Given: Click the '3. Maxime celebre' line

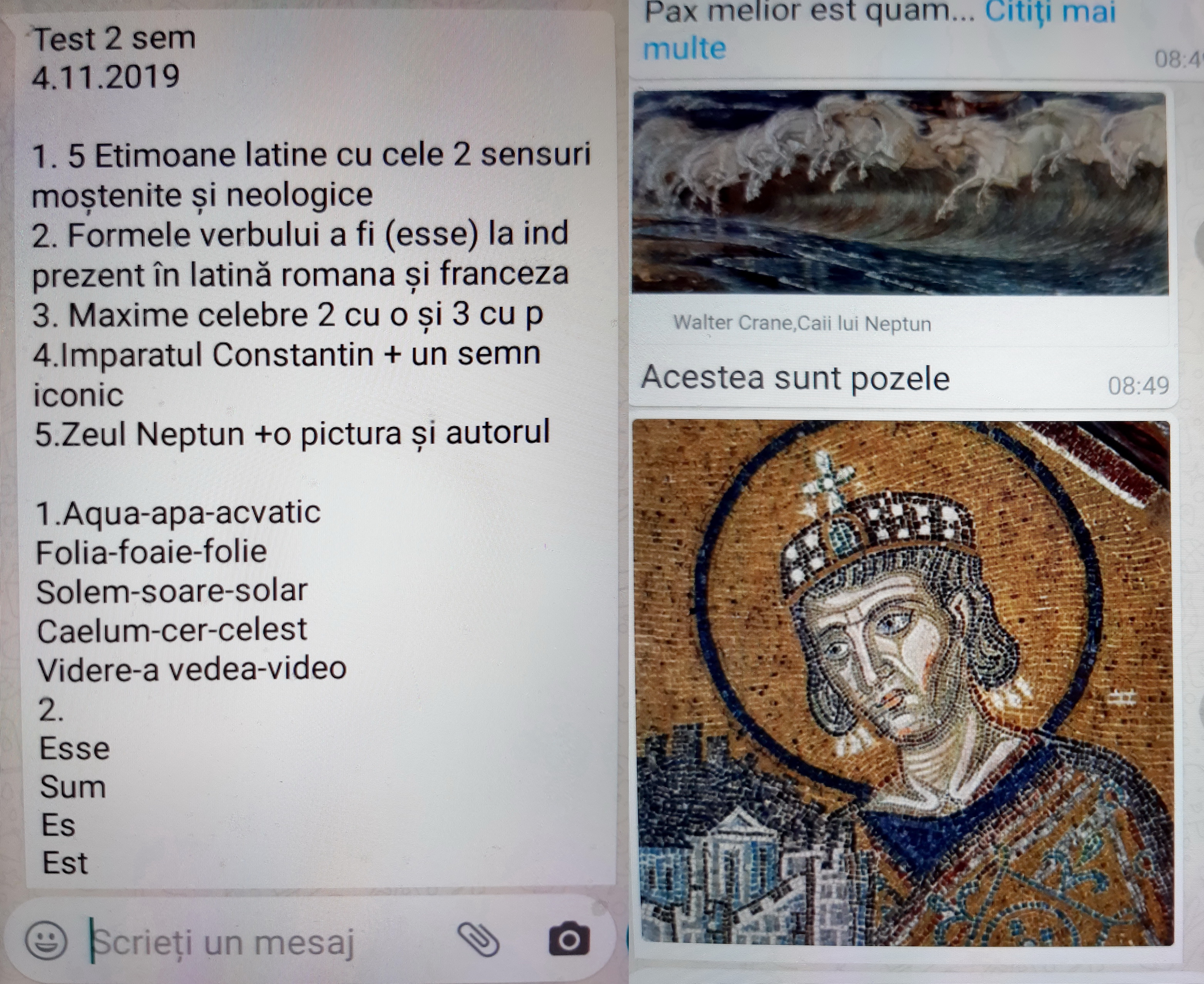Looking at the screenshot, I should [x=287, y=315].
